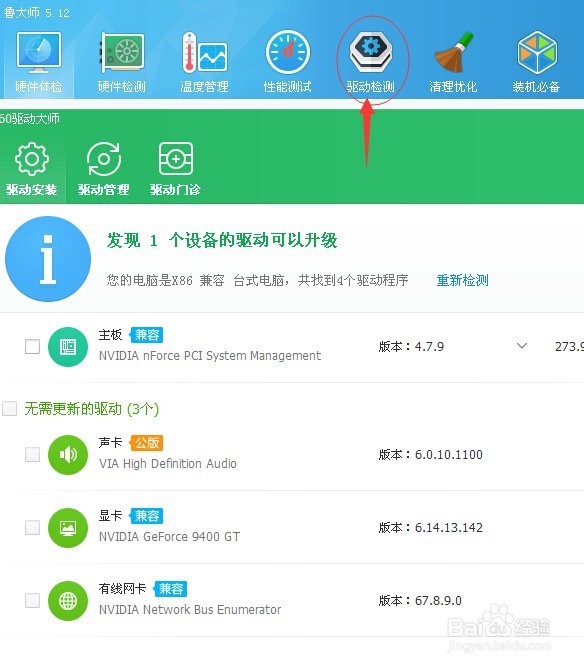584x666 pixels.
Task: Tick the NVIDIA Network Bus Enumerator checkbox
Action: pos(32,601)
